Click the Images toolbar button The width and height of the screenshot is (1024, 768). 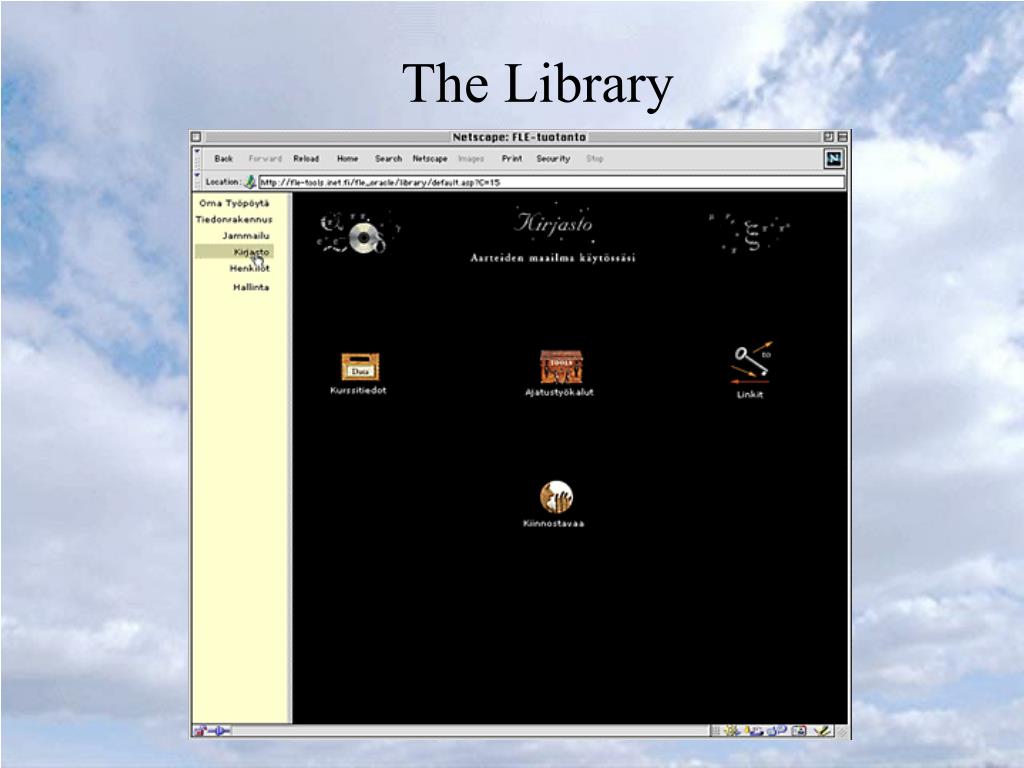(x=471, y=159)
